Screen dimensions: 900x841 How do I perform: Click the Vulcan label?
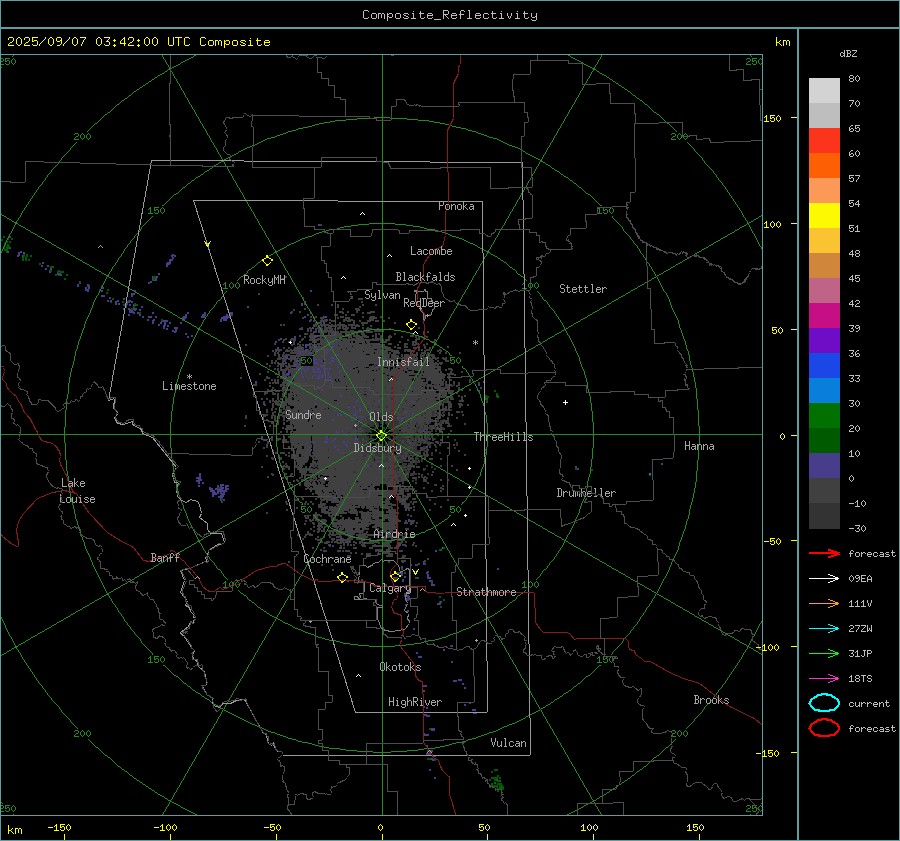tap(508, 743)
